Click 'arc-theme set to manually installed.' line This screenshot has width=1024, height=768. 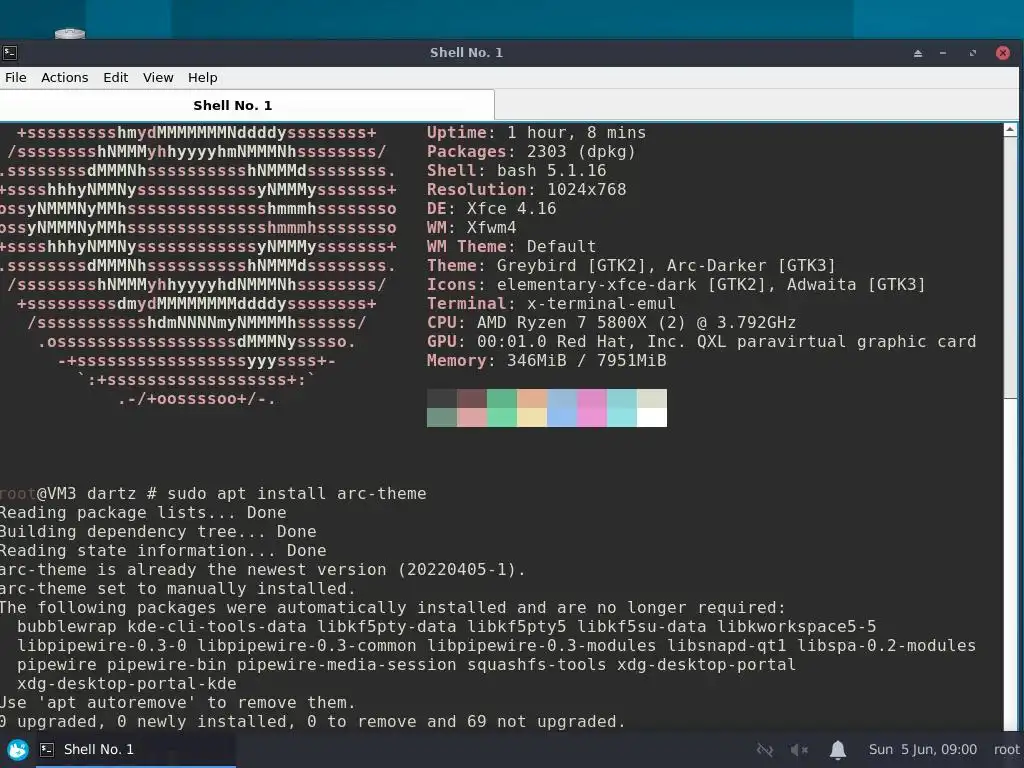point(178,588)
